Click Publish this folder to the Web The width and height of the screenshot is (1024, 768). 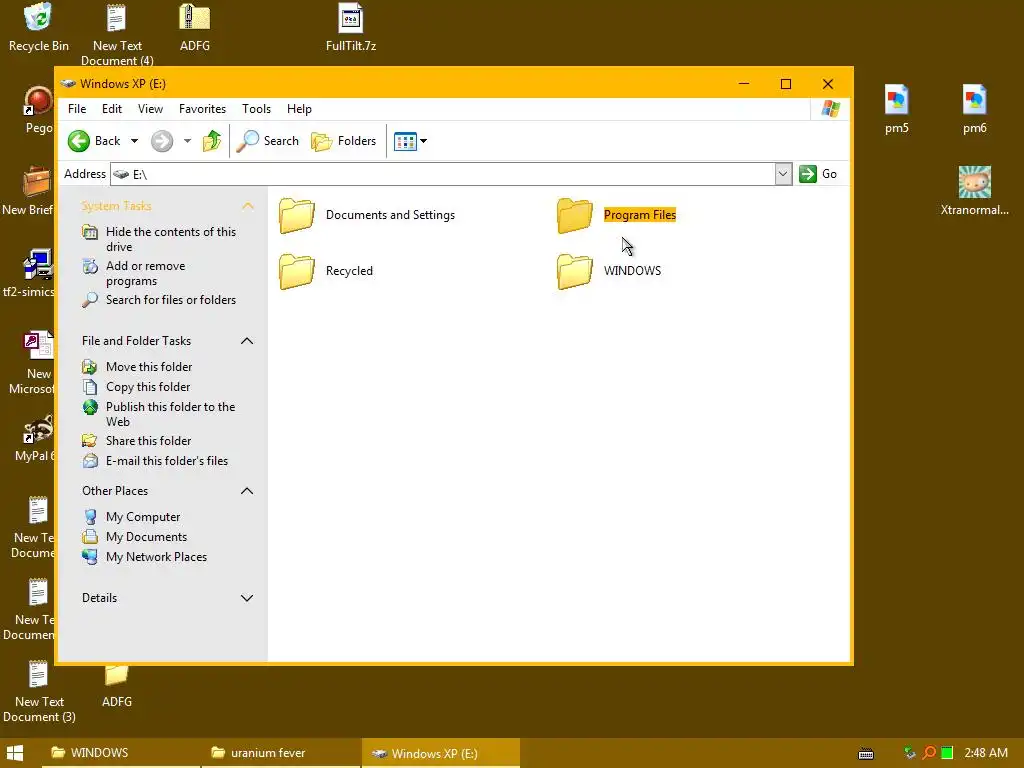[x=170, y=414]
